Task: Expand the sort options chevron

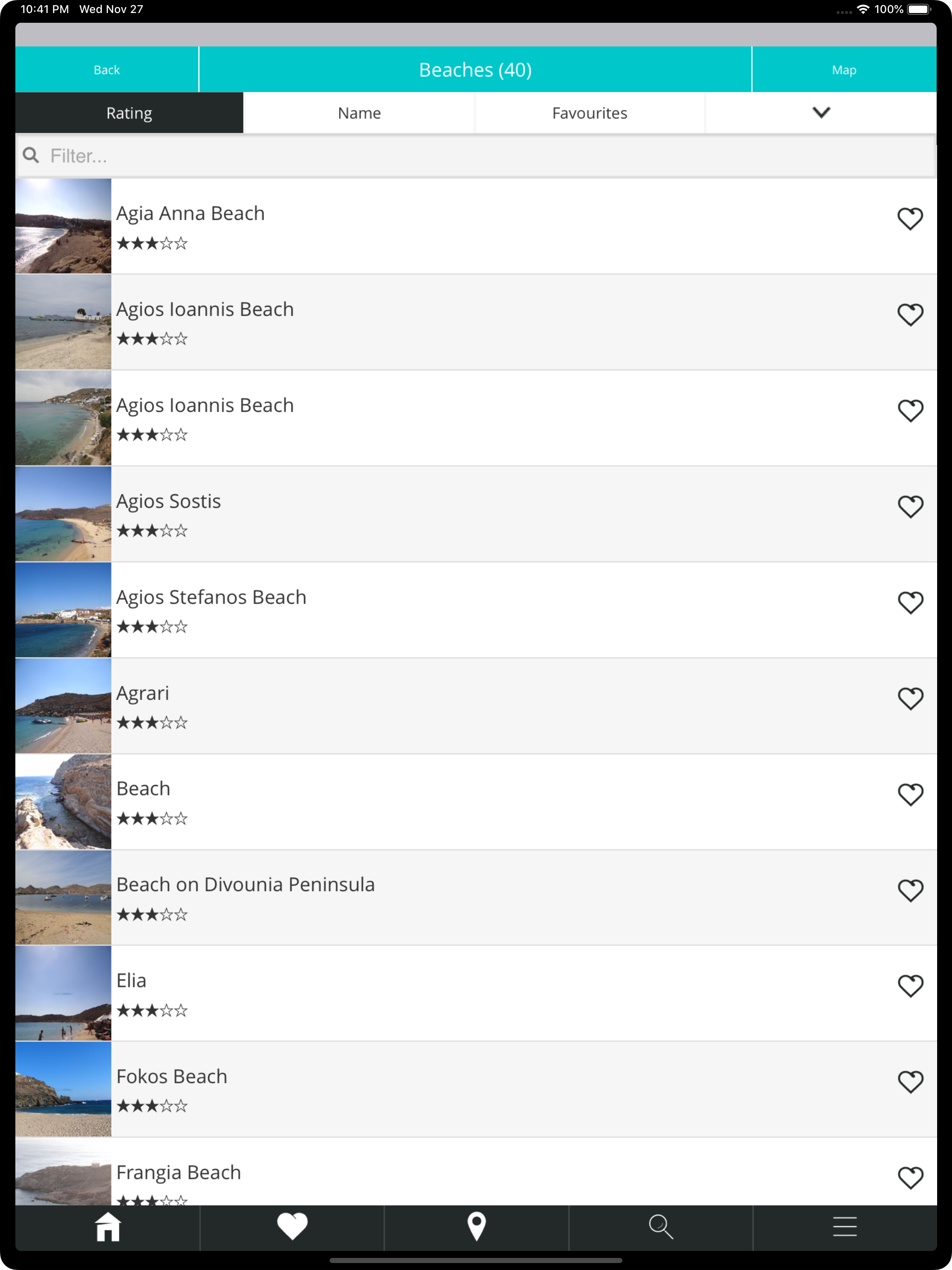Action: click(821, 112)
